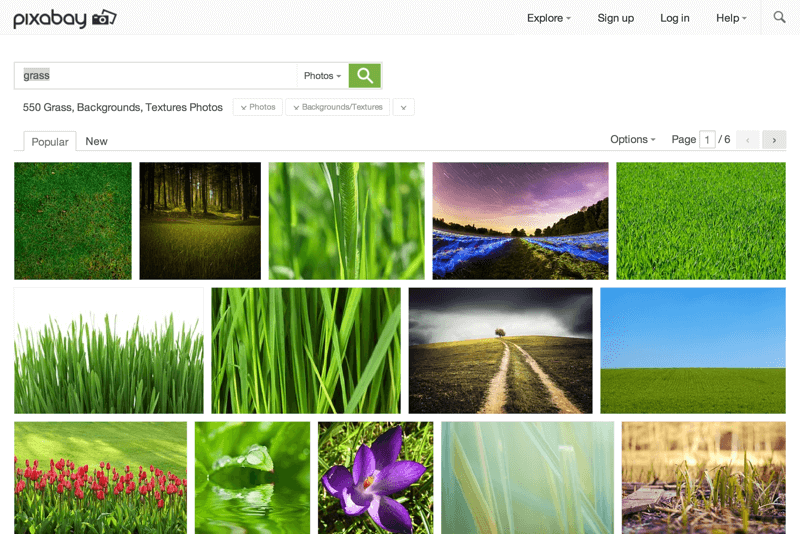
Task: Open the purple crocus flower photo
Action: tap(376, 478)
